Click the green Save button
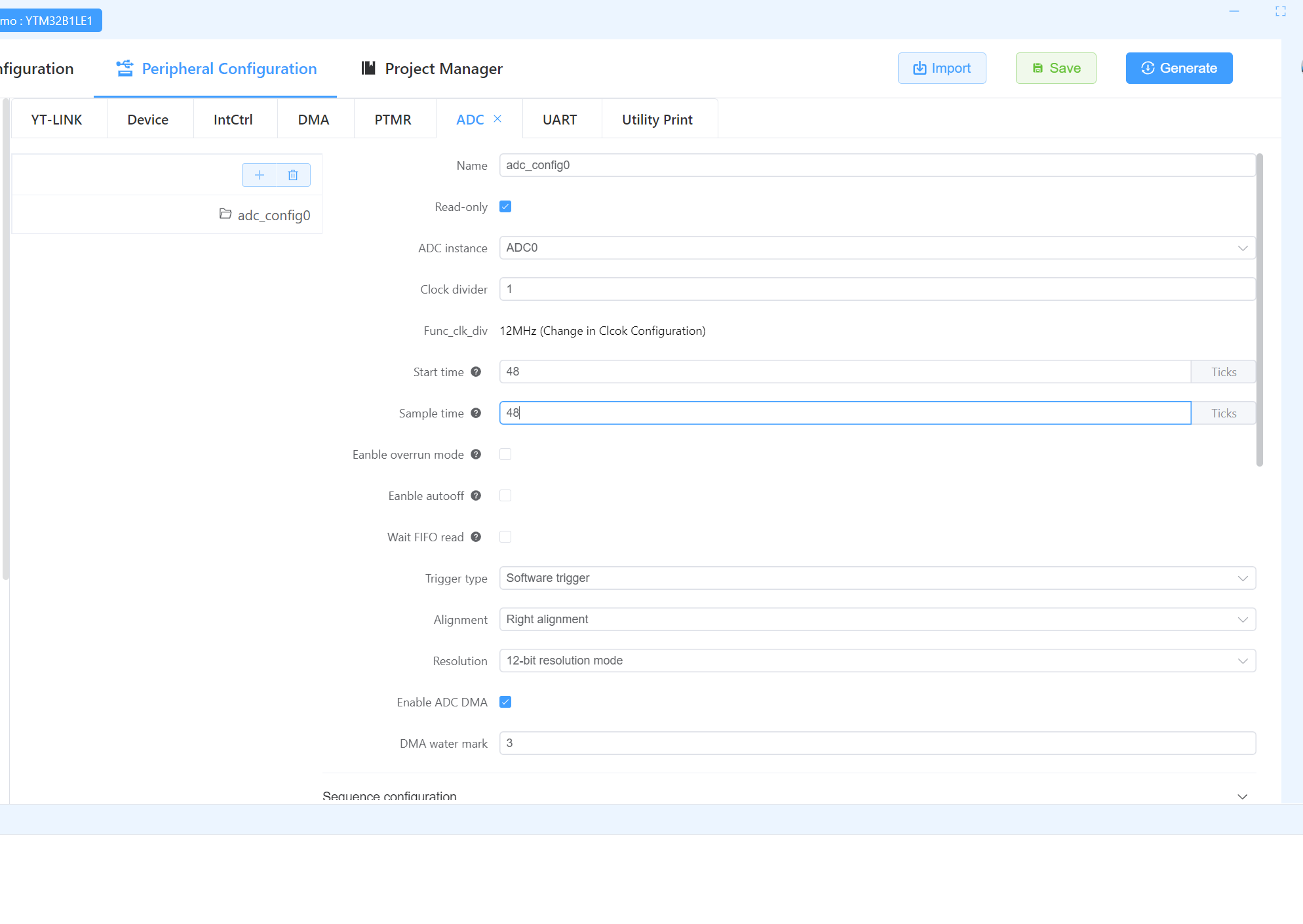This screenshot has height=924, width=1303. [1055, 68]
